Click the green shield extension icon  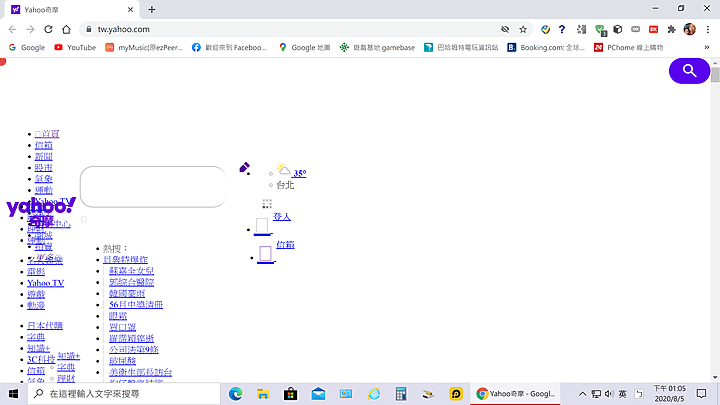(x=600, y=30)
